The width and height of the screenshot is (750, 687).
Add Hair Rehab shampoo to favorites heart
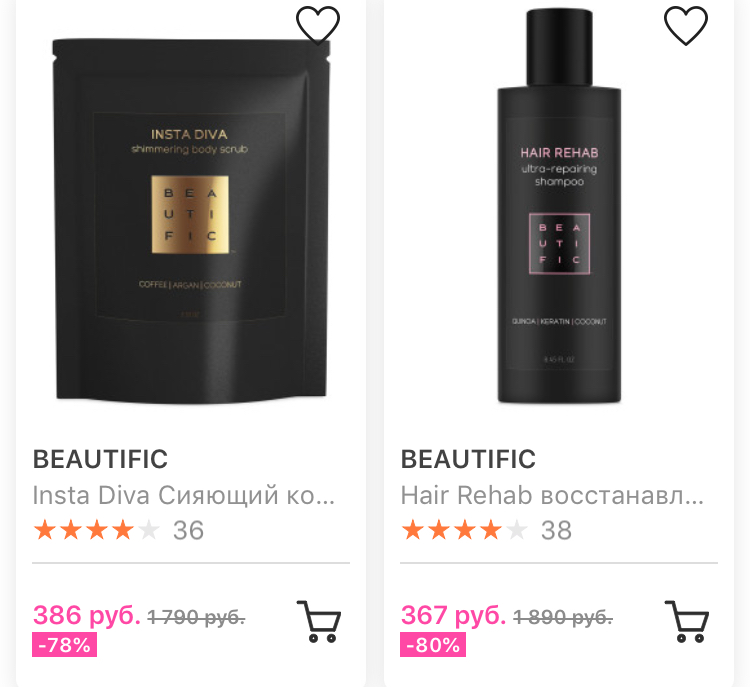pyautogui.click(x=685, y=25)
